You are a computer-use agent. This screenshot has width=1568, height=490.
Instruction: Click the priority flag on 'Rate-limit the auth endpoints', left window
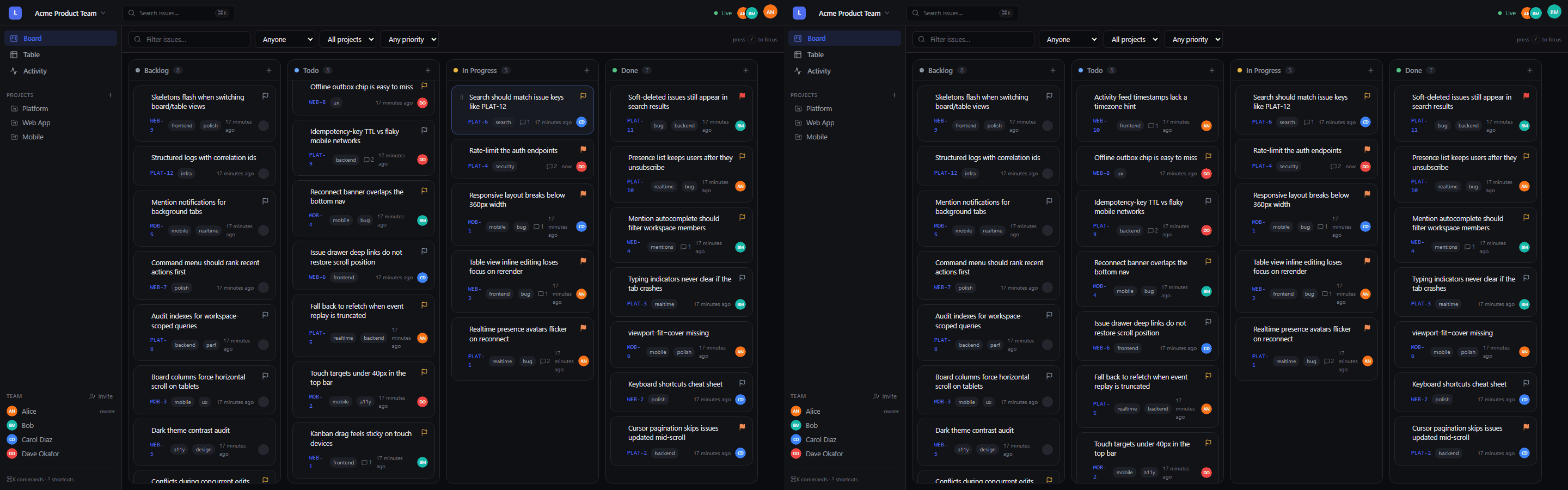tap(583, 149)
